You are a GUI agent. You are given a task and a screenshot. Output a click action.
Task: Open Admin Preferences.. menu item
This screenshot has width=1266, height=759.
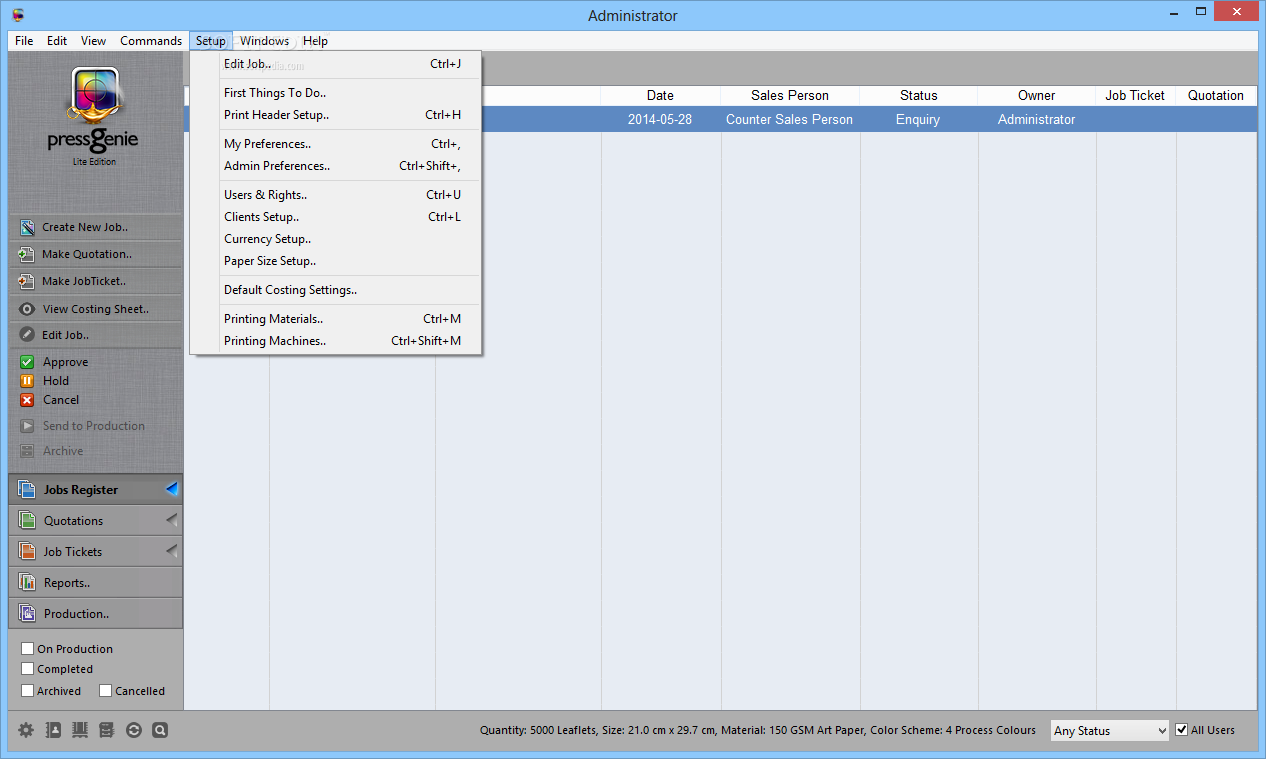click(x=336, y=166)
